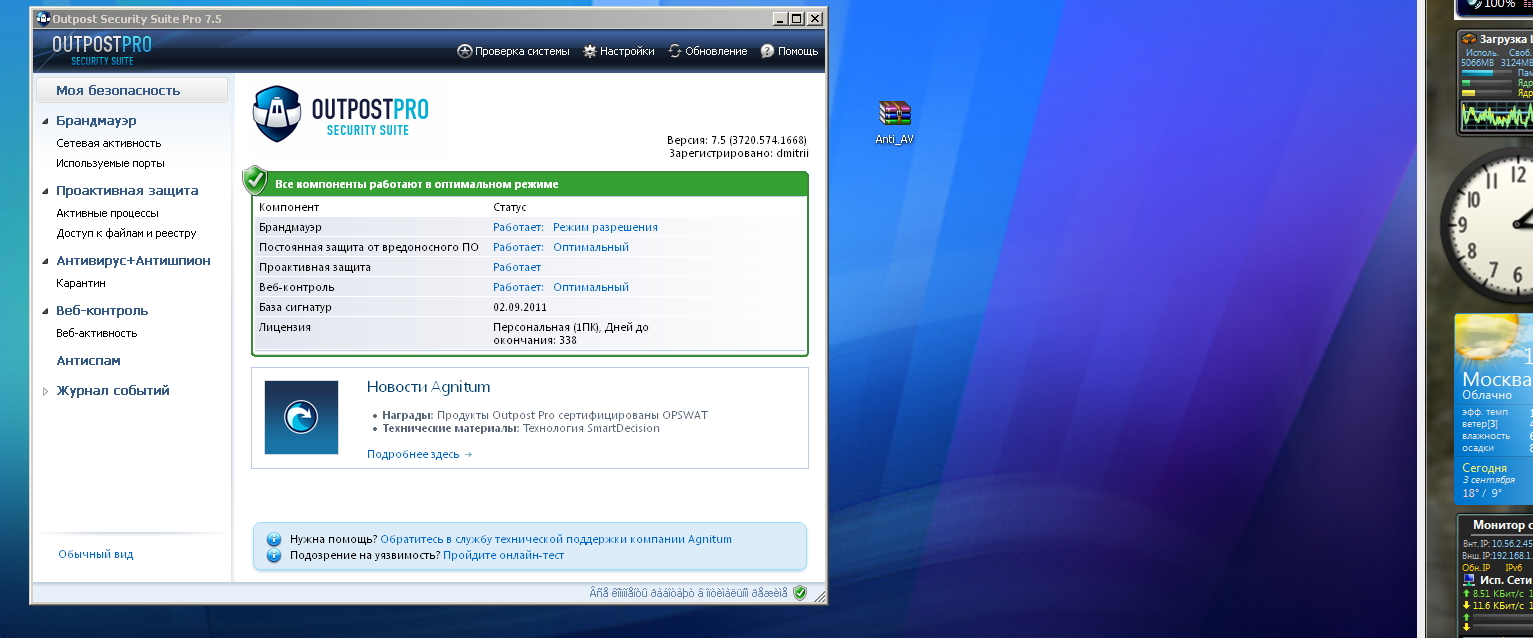The width and height of the screenshot is (1533, 638).
Task: Click Версия 7.5 version text
Action: point(736,140)
